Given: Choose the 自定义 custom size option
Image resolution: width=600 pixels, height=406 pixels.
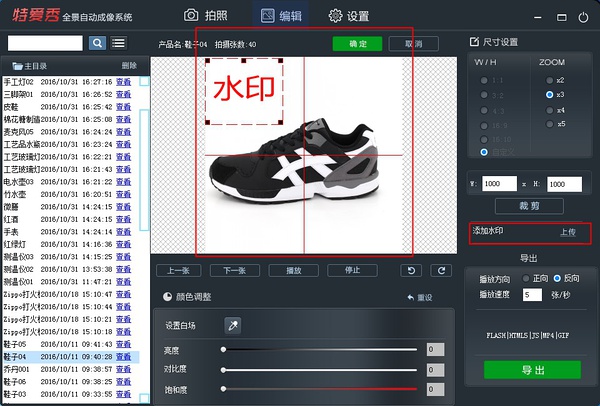Looking at the screenshot, I should [x=484, y=152].
